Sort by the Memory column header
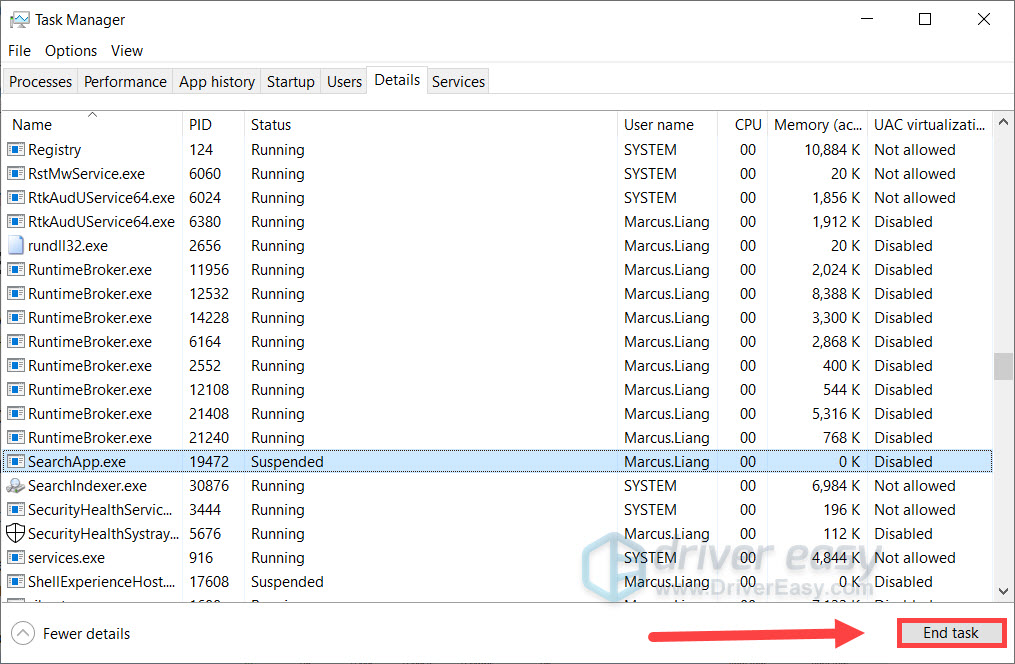1015x664 pixels. [x=815, y=125]
